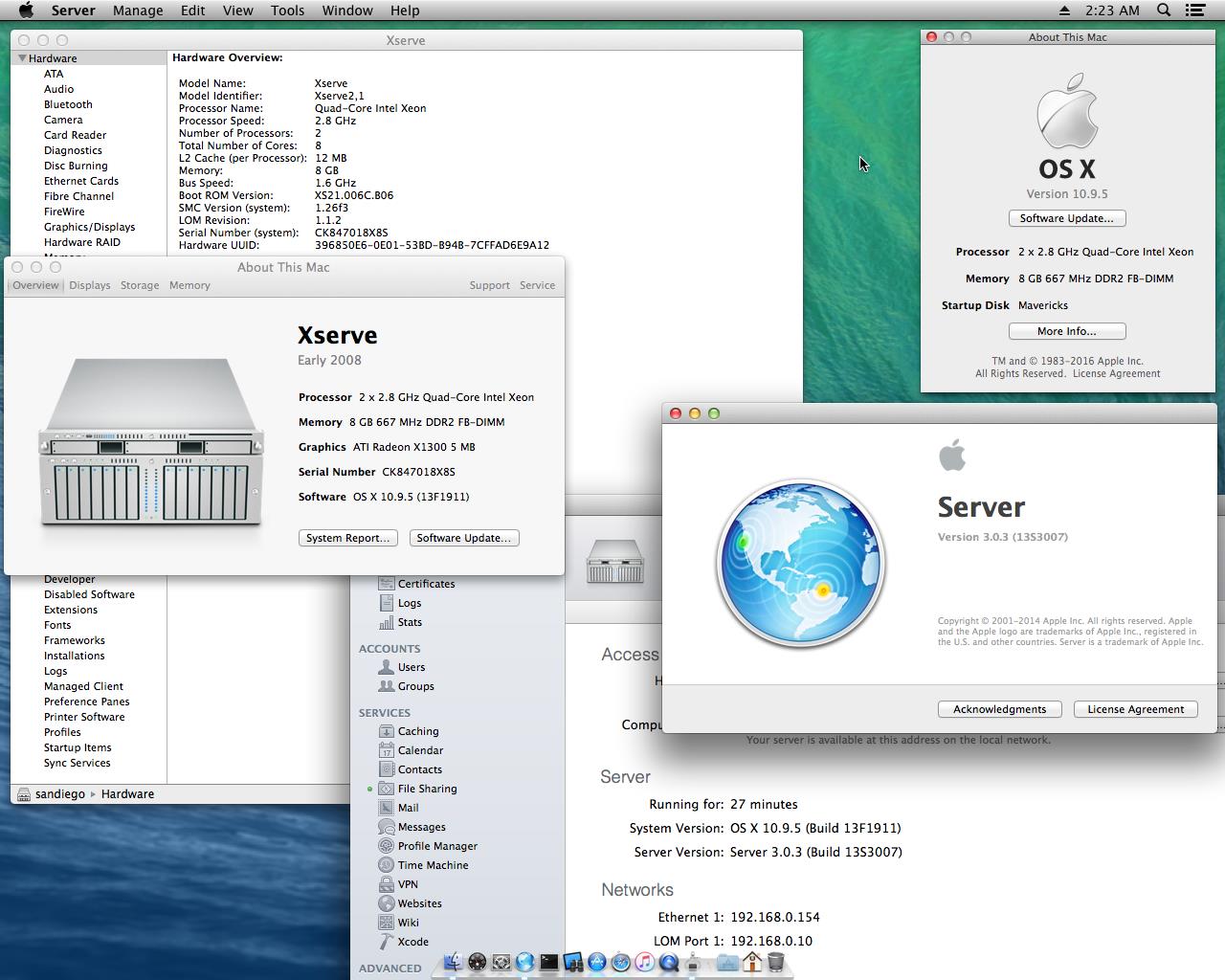
Task: Open the Tools menu
Action: (x=287, y=11)
